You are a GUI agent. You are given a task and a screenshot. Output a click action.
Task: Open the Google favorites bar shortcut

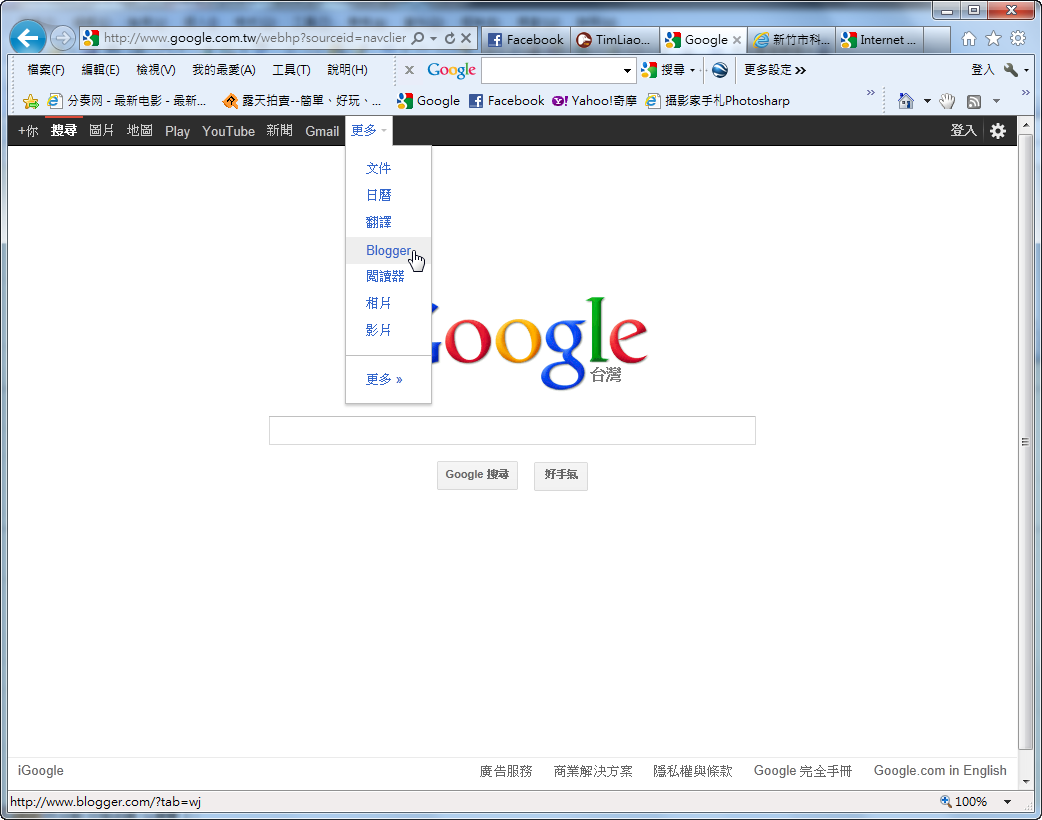coord(429,101)
